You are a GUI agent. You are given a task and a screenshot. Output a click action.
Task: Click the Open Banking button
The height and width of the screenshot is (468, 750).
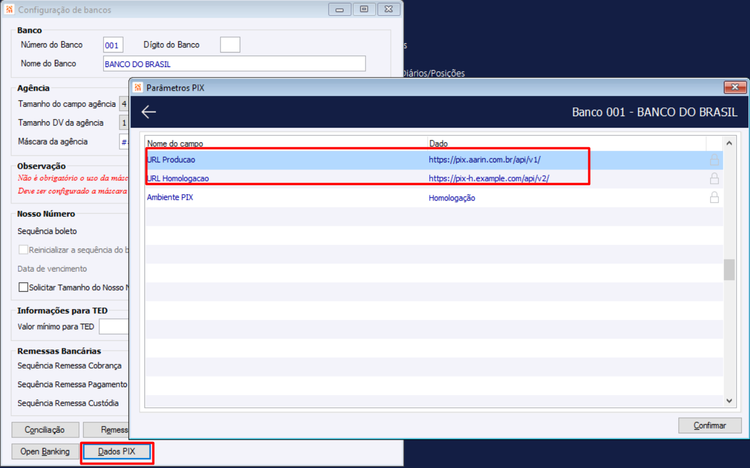(x=45, y=452)
